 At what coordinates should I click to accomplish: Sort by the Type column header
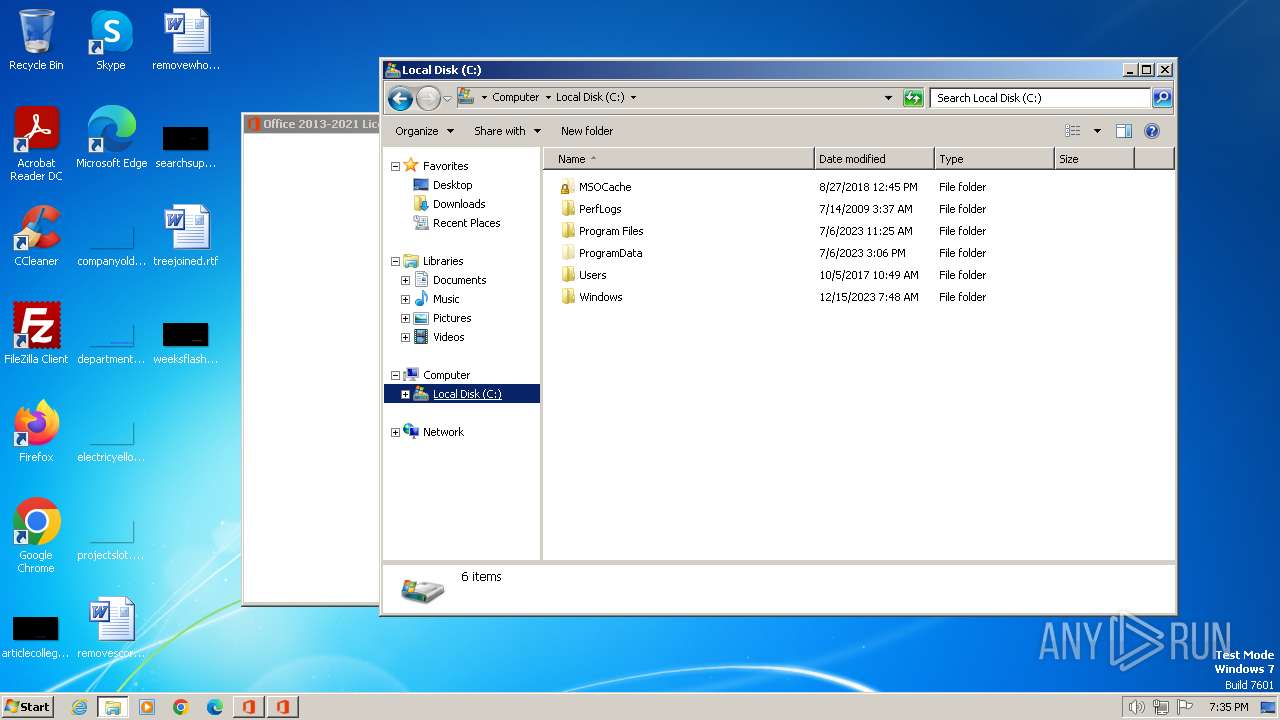[994, 159]
